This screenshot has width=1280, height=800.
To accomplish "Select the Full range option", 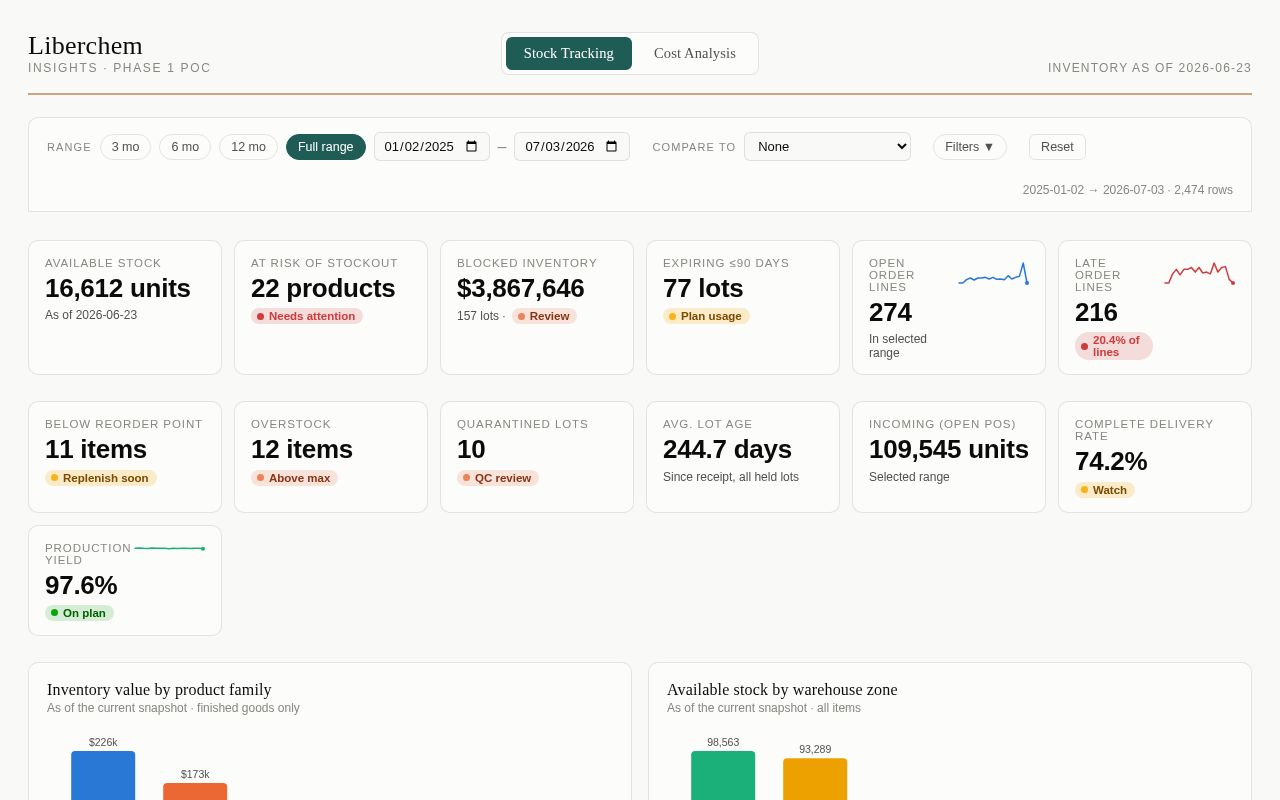I will coord(326,147).
